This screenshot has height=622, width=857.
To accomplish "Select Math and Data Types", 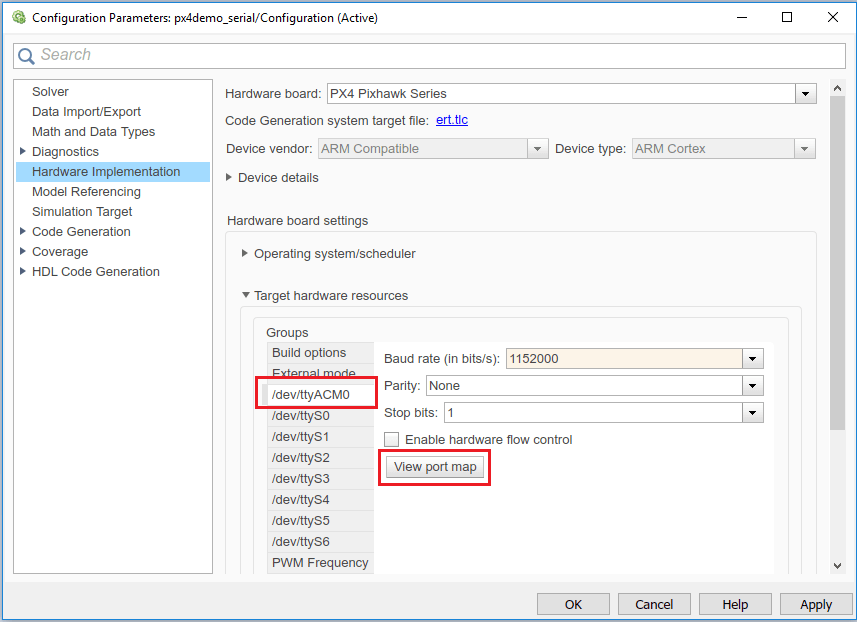I will (93, 132).
